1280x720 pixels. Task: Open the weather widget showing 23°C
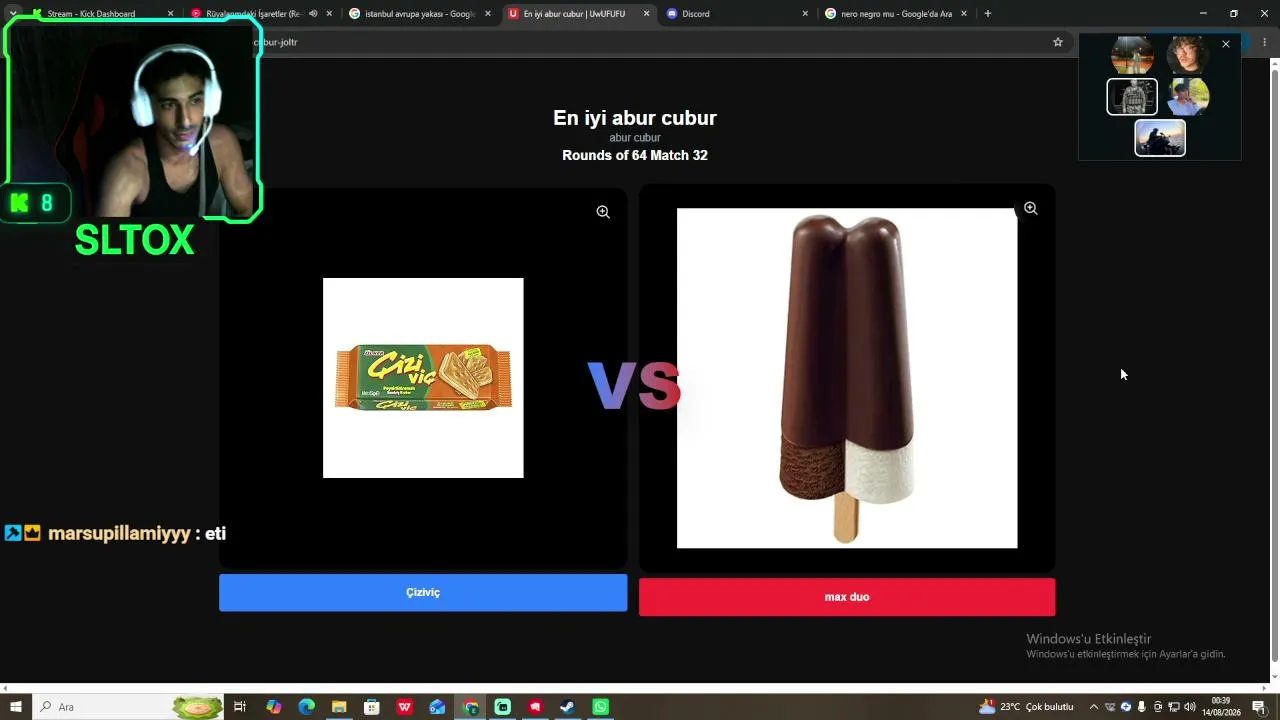point(1027,707)
